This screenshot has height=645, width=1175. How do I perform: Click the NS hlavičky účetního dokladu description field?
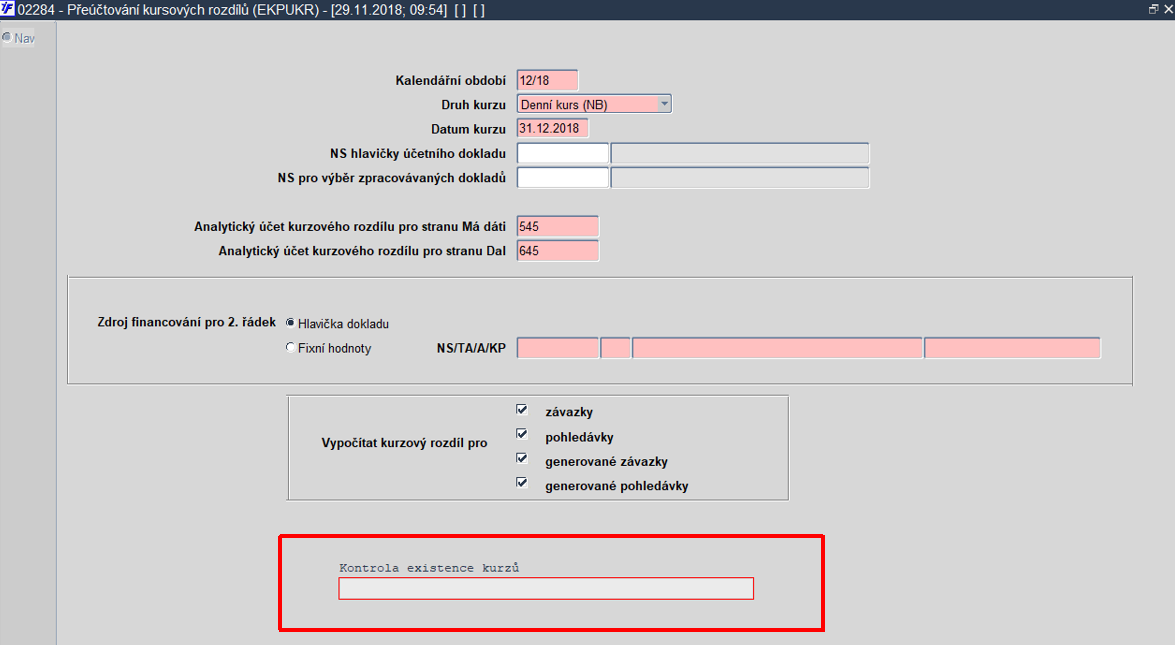pyautogui.click(x=740, y=154)
